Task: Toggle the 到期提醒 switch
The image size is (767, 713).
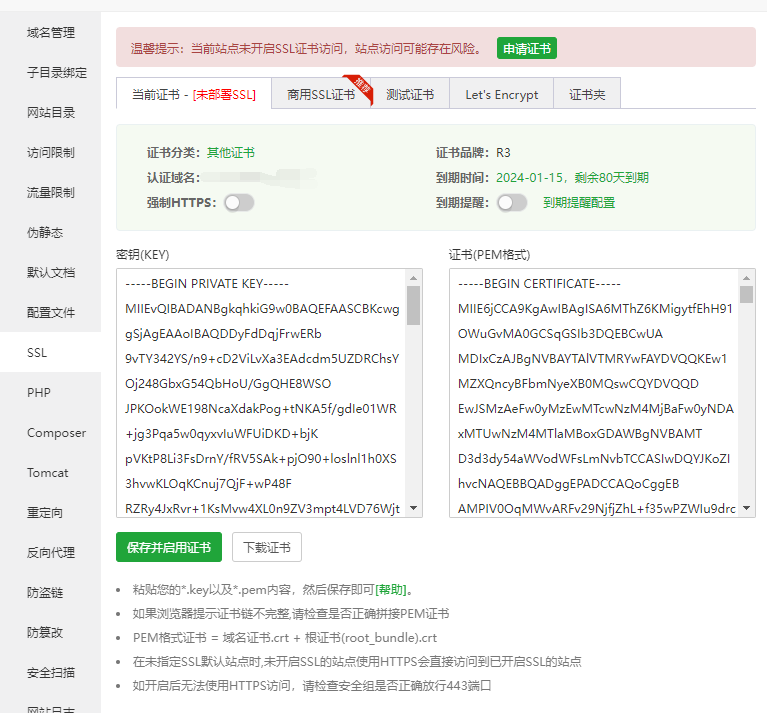Action: click(x=512, y=202)
